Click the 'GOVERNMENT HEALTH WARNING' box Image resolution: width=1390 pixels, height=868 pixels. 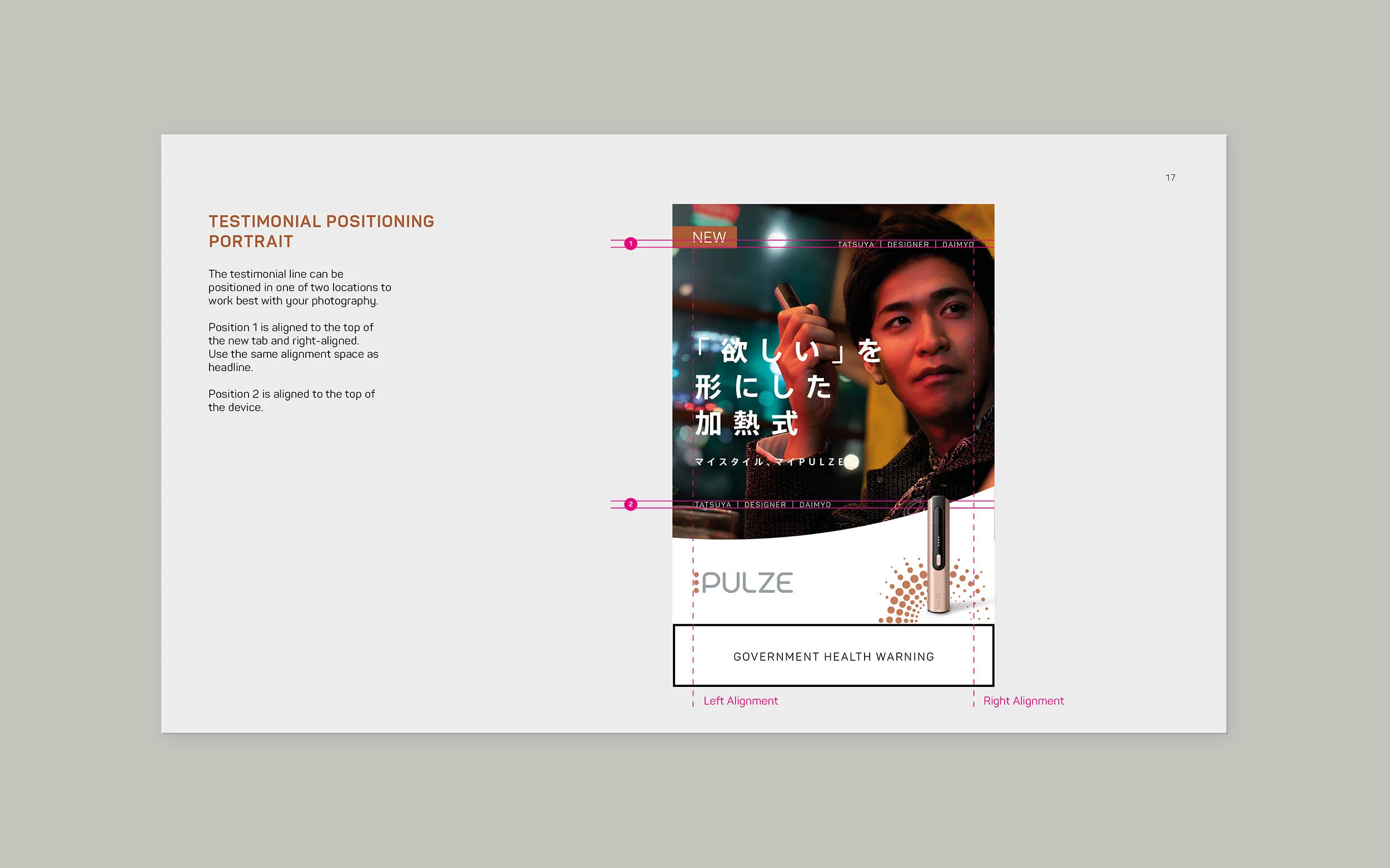[833, 656]
